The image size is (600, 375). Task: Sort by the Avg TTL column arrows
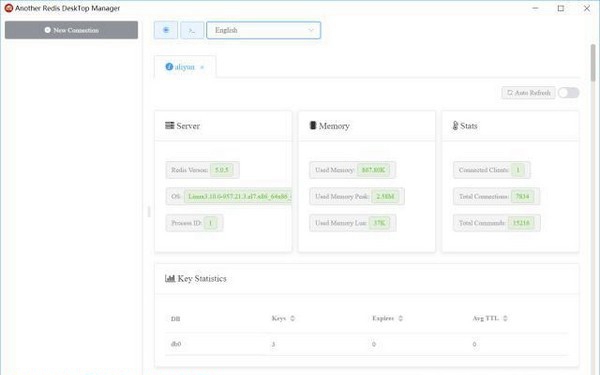coord(505,318)
